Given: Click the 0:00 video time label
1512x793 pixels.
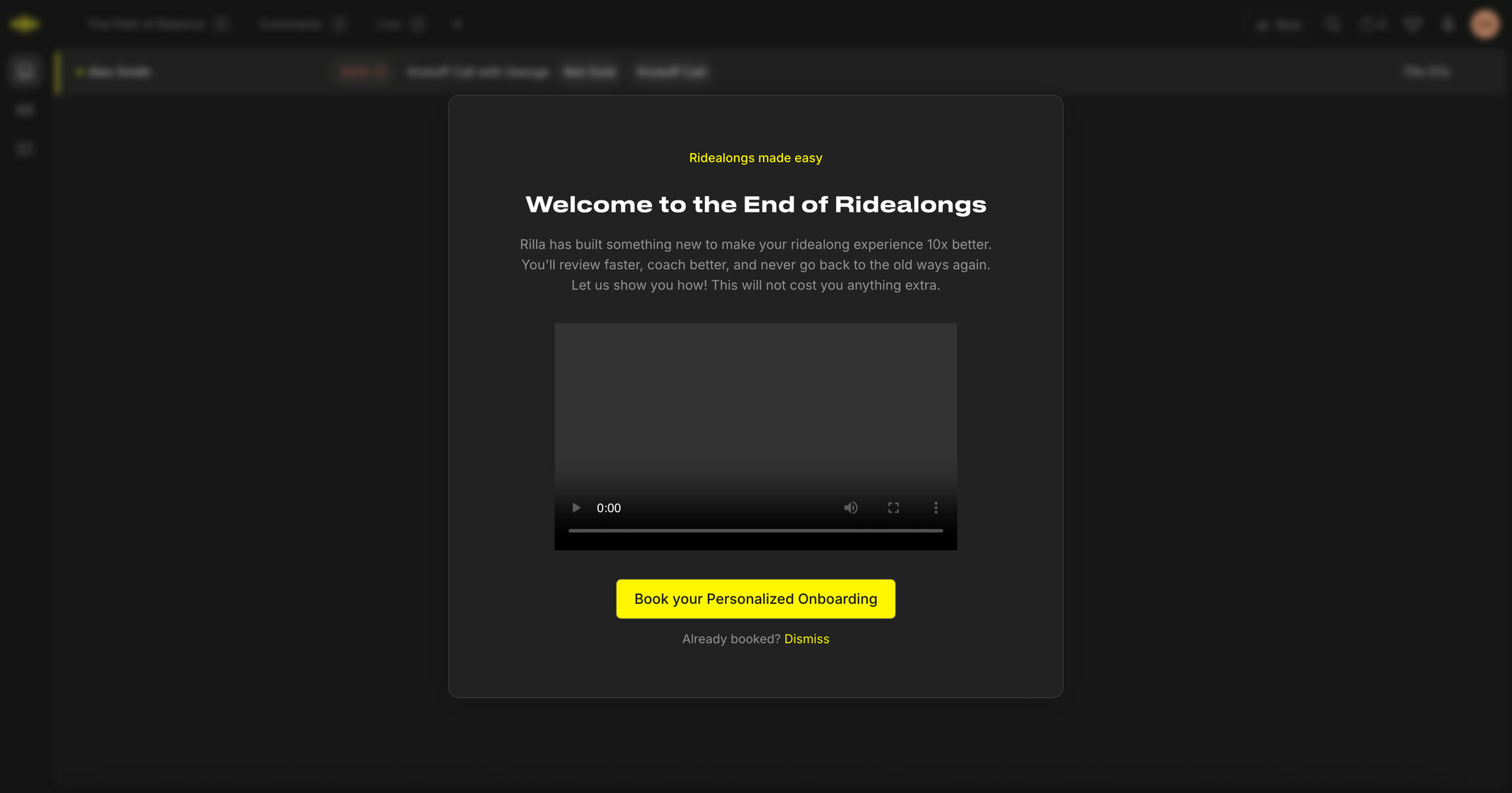Looking at the screenshot, I should 609,508.
